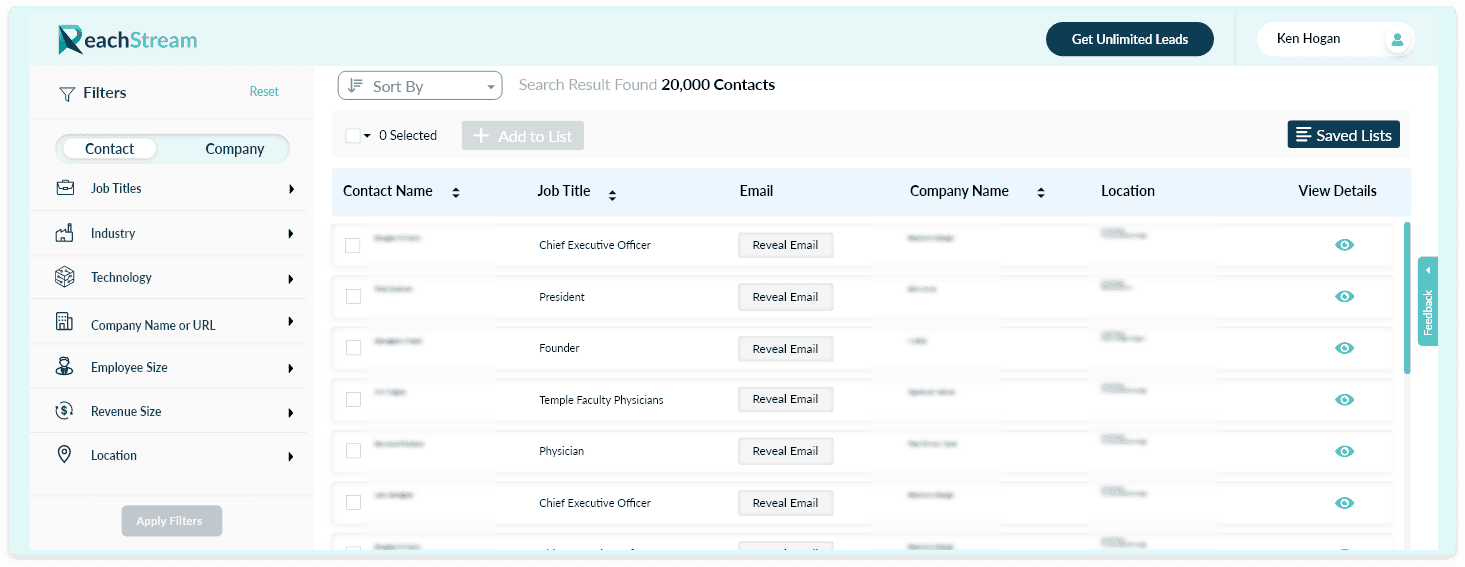Click the View Details column header
The width and height of the screenshot is (1465, 567).
pyautogui.click(x=1337, y=191)
